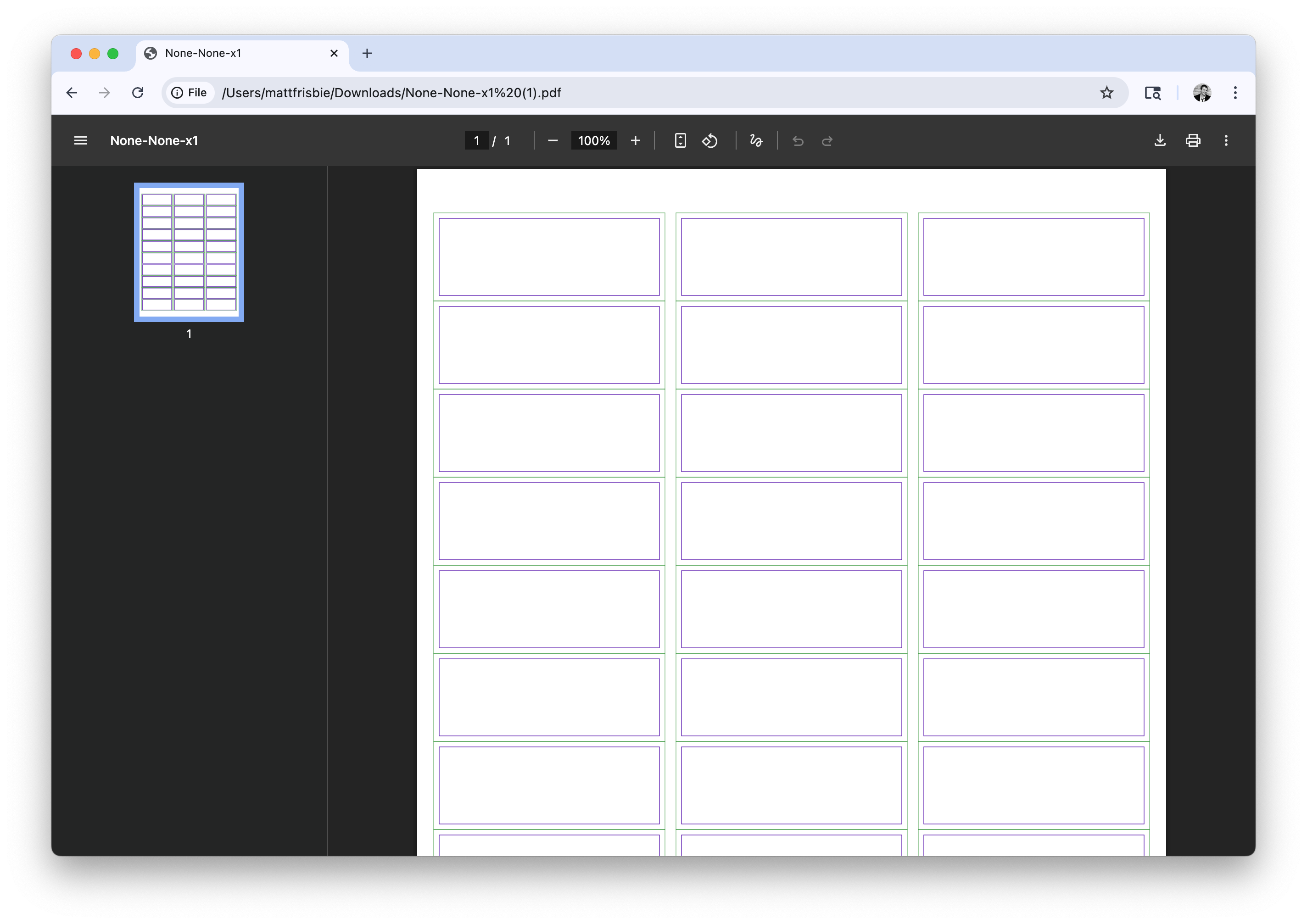Select the draw annotation tool

756,140
